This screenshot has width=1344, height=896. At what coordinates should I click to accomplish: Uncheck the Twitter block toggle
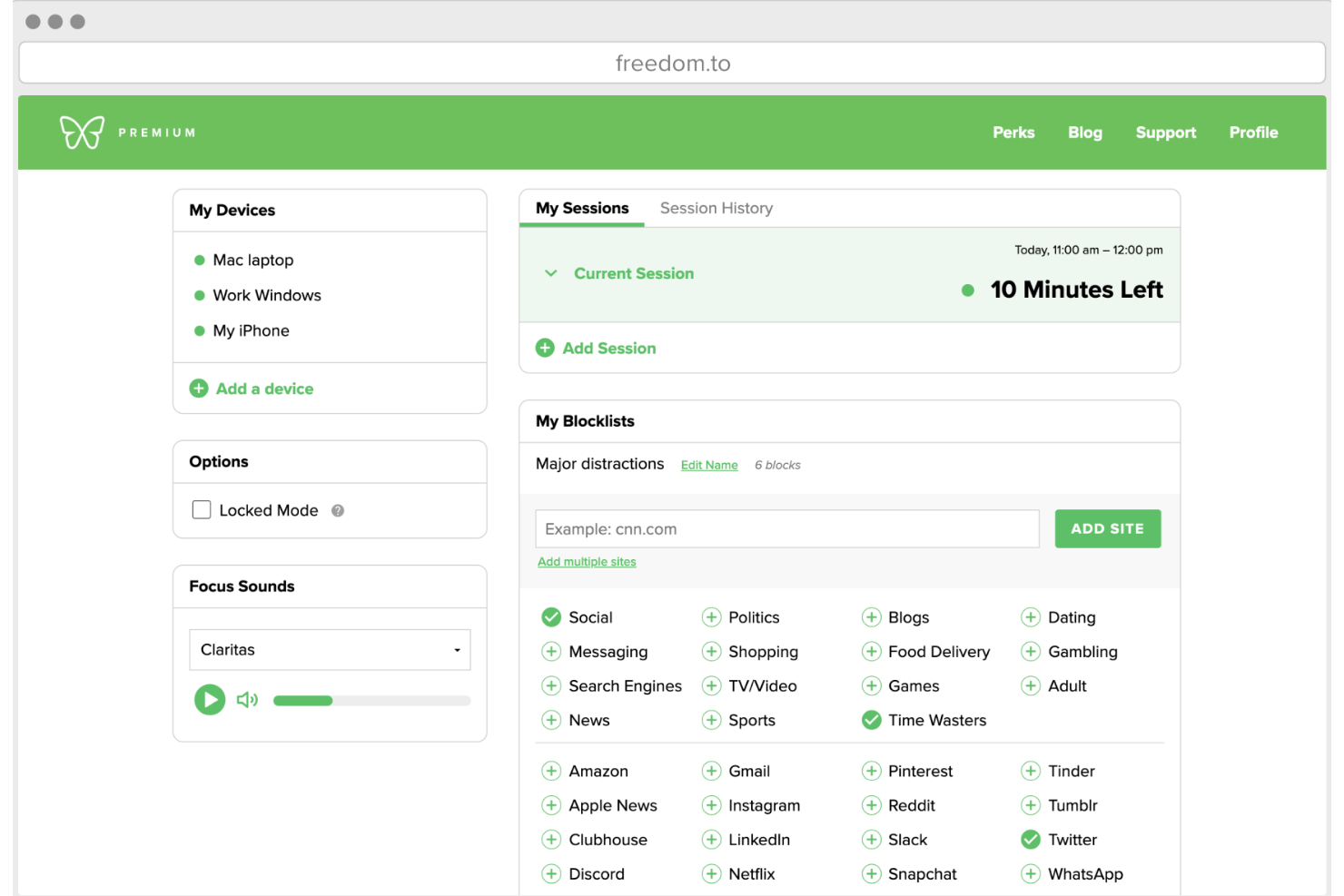click(x=1031, y=840)
